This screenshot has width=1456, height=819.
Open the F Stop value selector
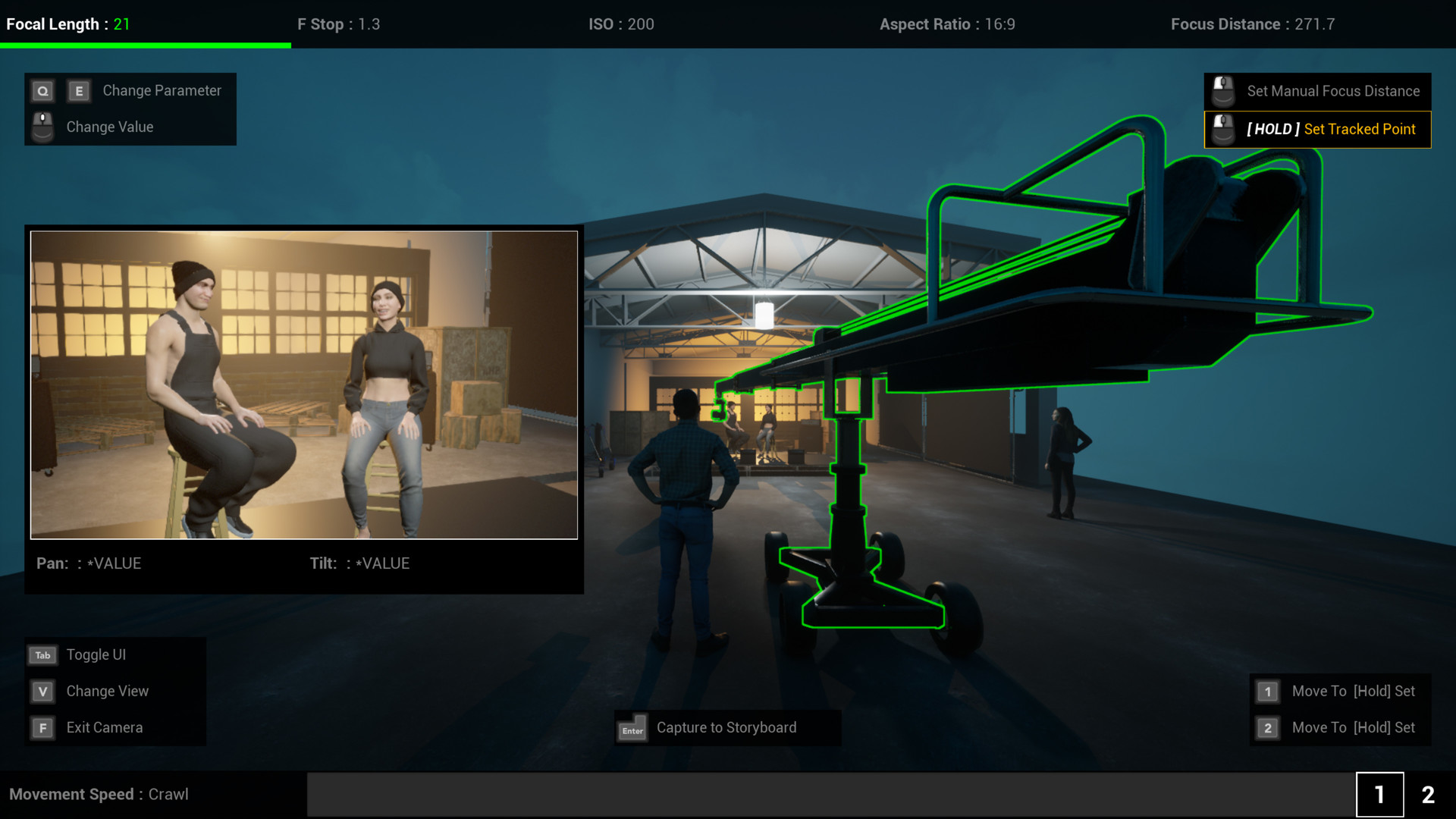tap(339, 24)
